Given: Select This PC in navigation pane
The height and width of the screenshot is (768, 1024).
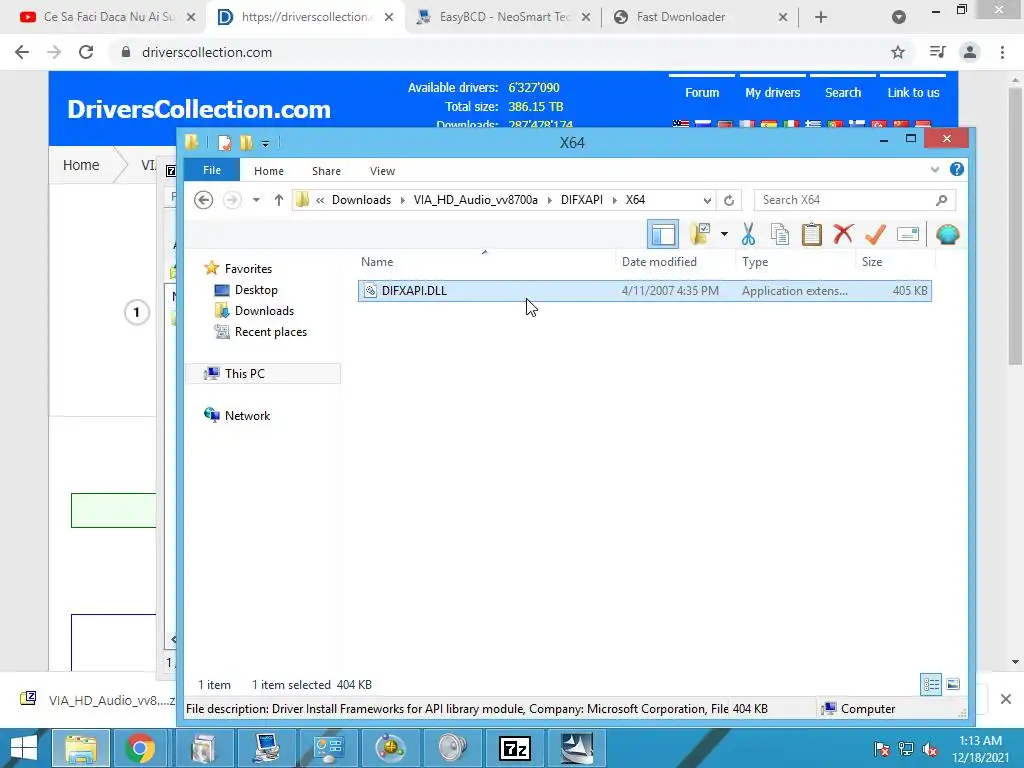Looking at the screenshot, I should (244, 374).
